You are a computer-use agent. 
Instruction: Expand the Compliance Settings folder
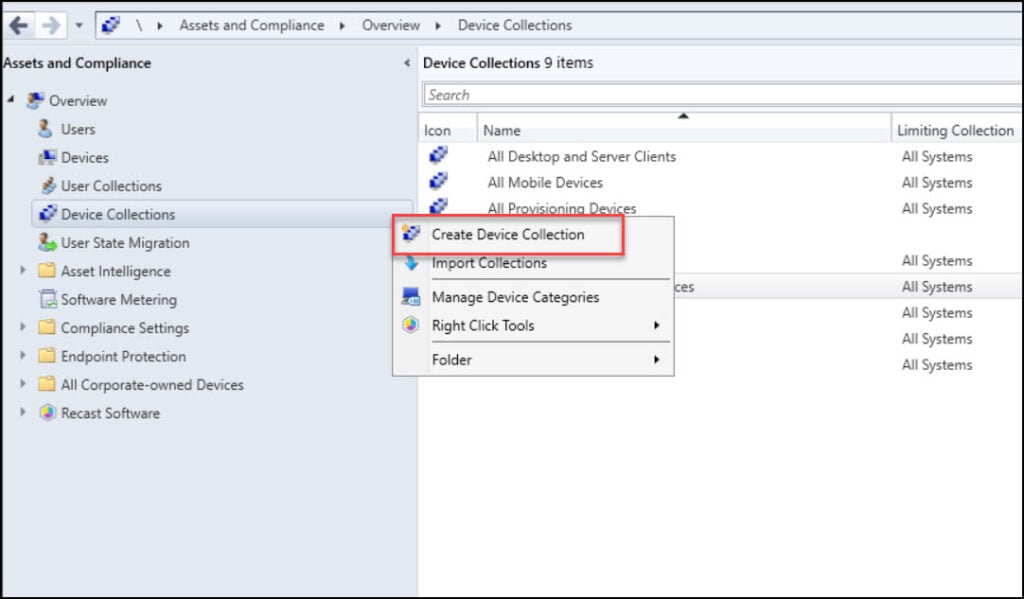click(23, 327)
